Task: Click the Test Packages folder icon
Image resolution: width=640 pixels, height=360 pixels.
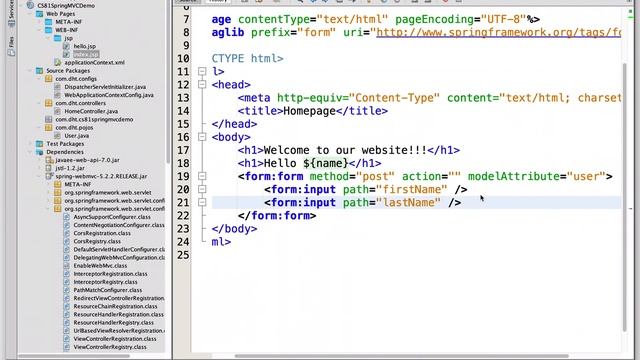Action: pyautogui.click(x=39, y=144)
